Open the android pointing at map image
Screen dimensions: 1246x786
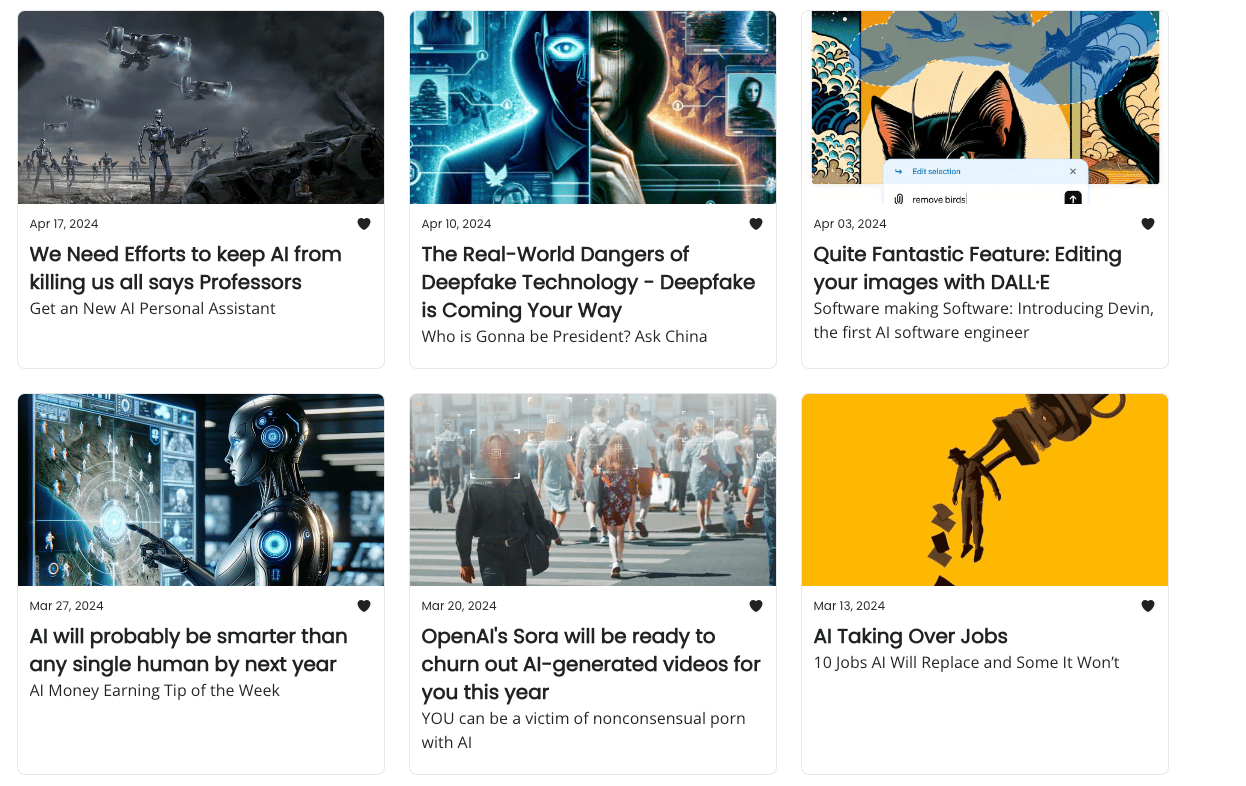point(201,490)
